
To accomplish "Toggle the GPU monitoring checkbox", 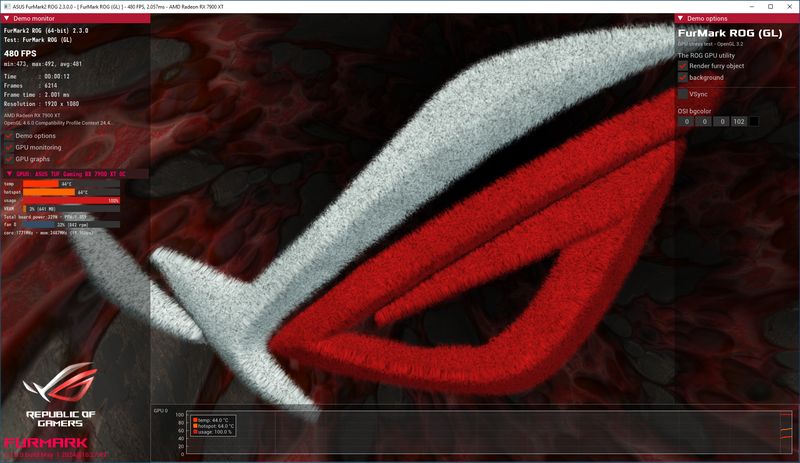I will pos(9,148).
